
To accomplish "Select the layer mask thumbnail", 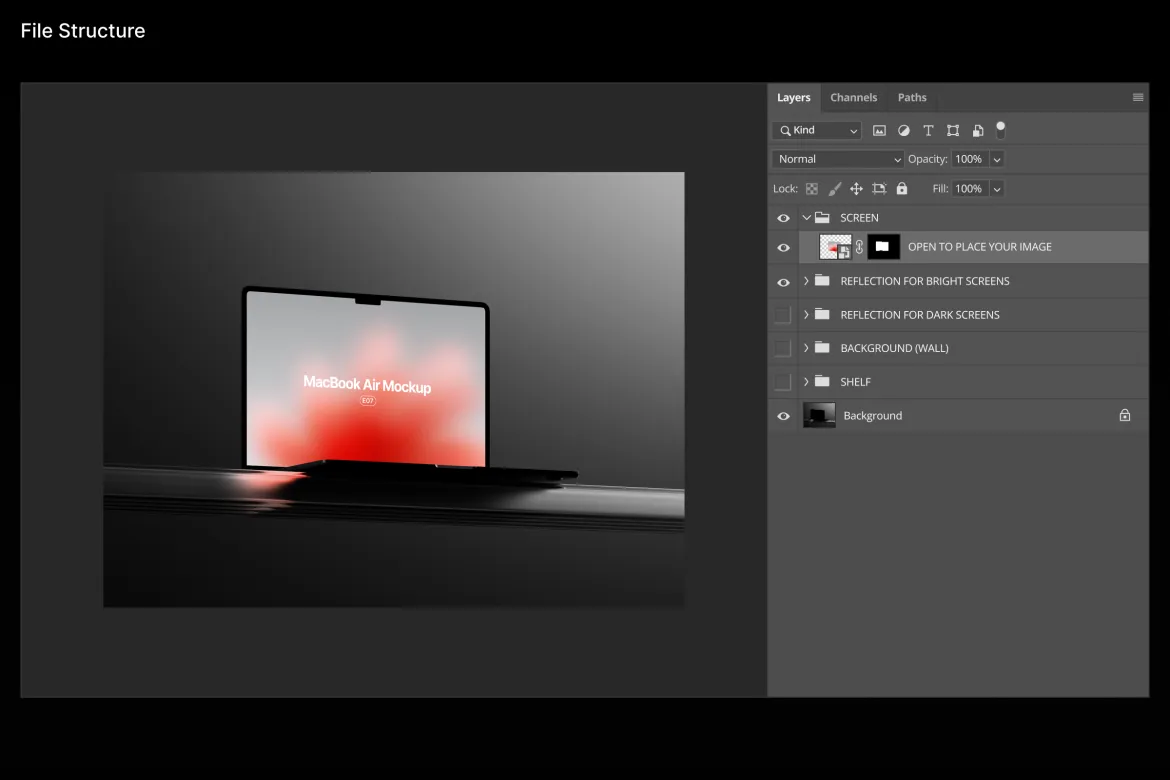I will coord(883,247).
